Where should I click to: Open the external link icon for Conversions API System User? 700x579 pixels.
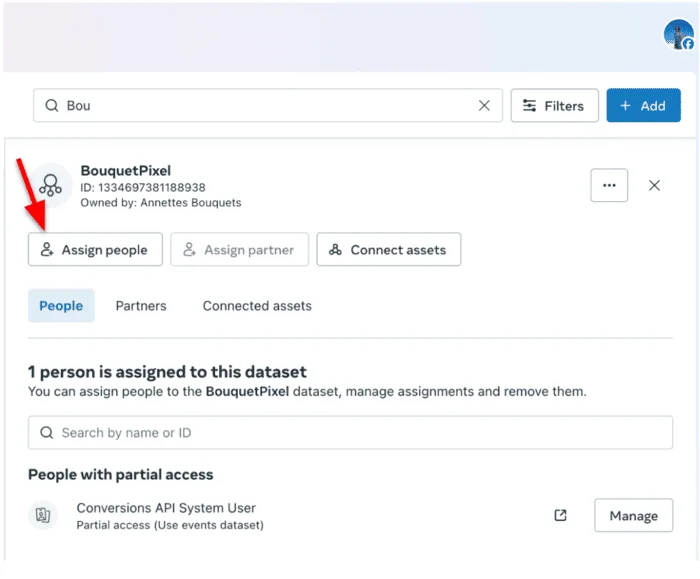(x=560, y=515)
